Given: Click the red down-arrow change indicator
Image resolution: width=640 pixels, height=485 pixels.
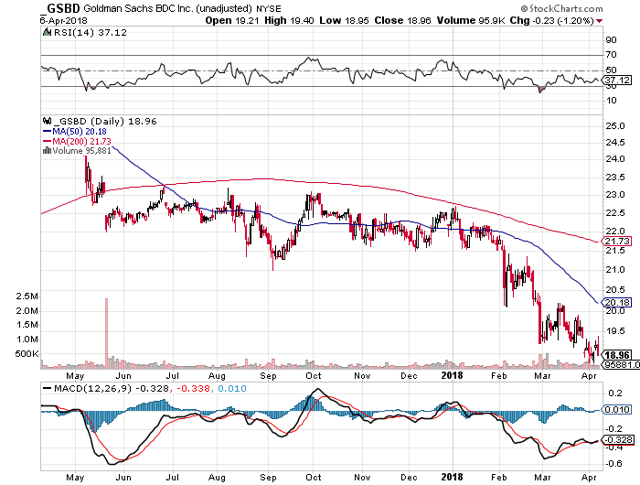Looking at the screenshot, I should click(599, 21).
